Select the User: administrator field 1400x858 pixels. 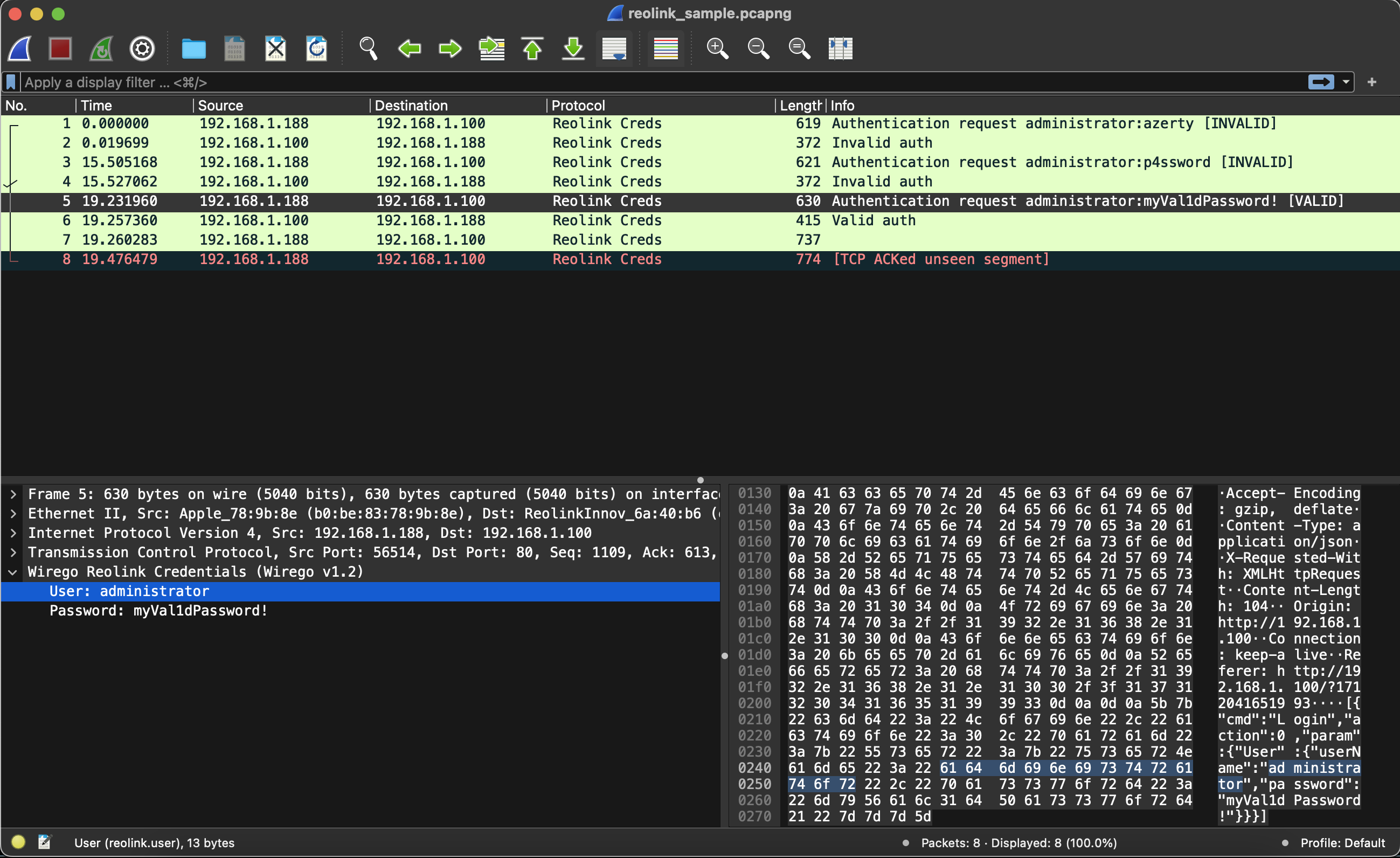pyautogui.click(x=360, y=592)
